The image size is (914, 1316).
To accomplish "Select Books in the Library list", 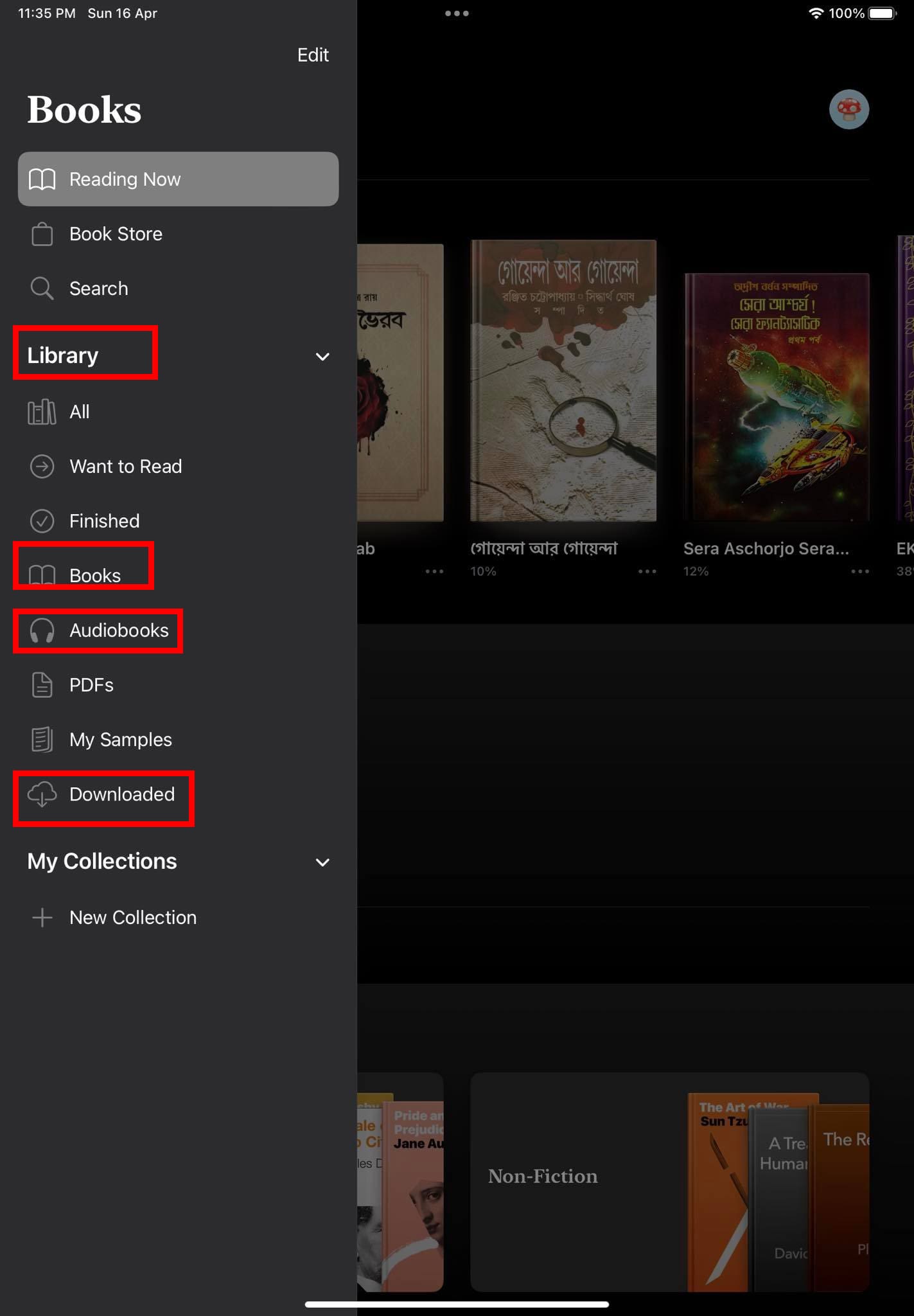I will (x=178, y=576).
